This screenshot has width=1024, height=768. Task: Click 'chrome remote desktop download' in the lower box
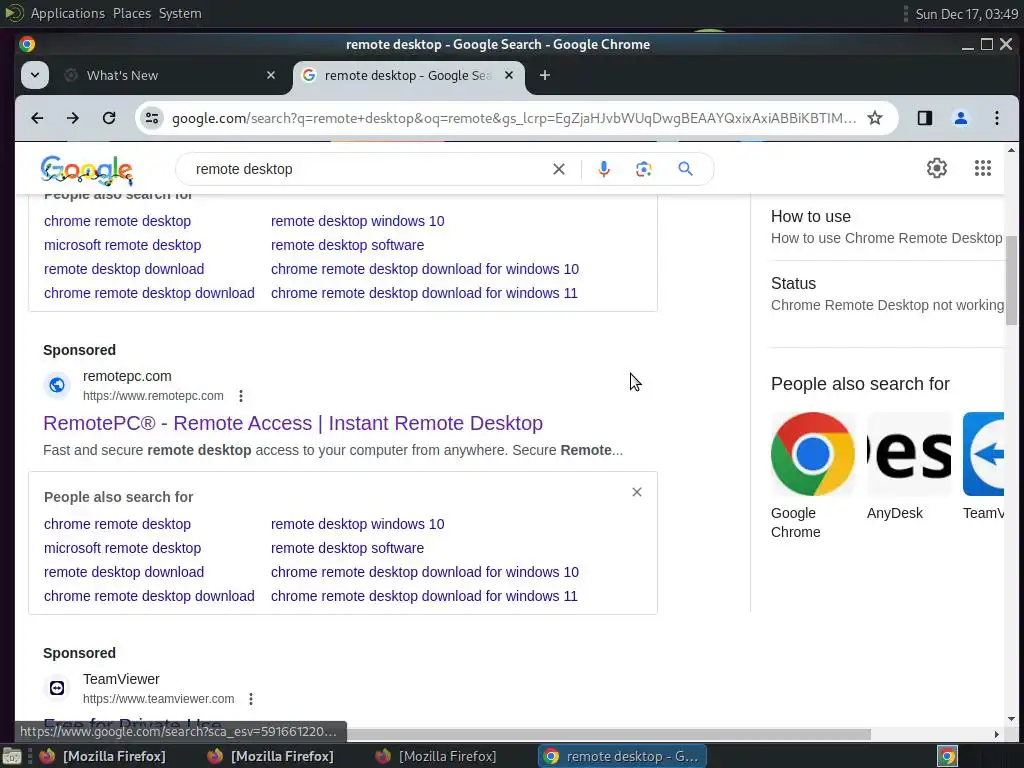coord(149,596)
